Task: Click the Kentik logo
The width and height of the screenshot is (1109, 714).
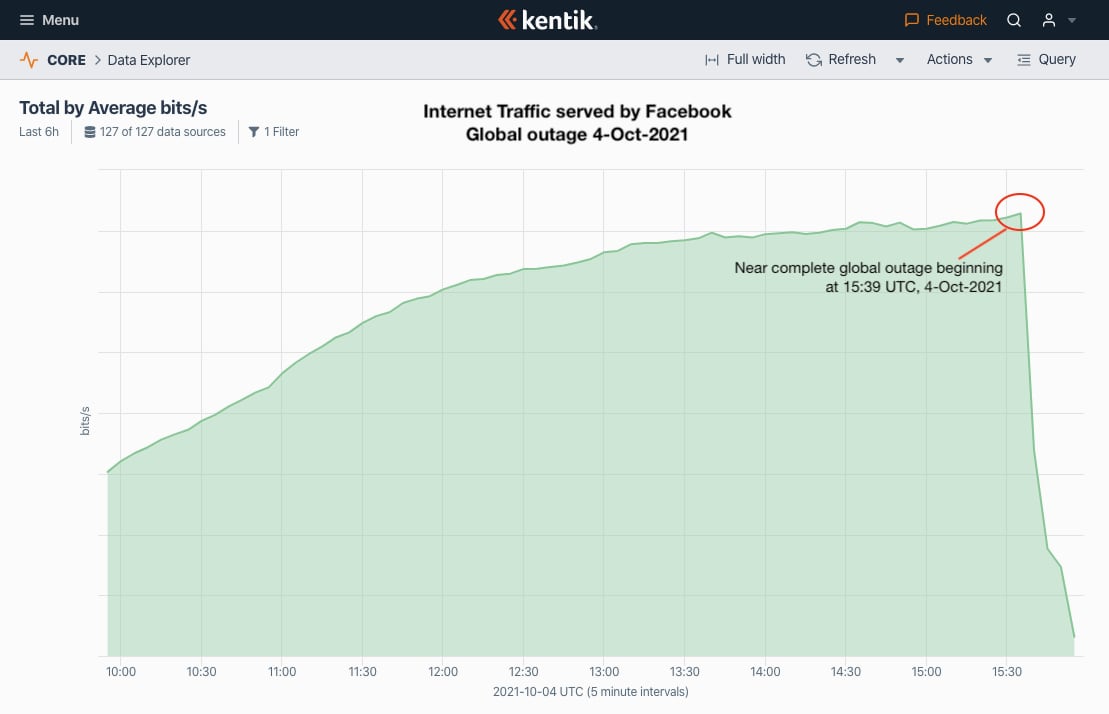Action: (x=547, y=20)
